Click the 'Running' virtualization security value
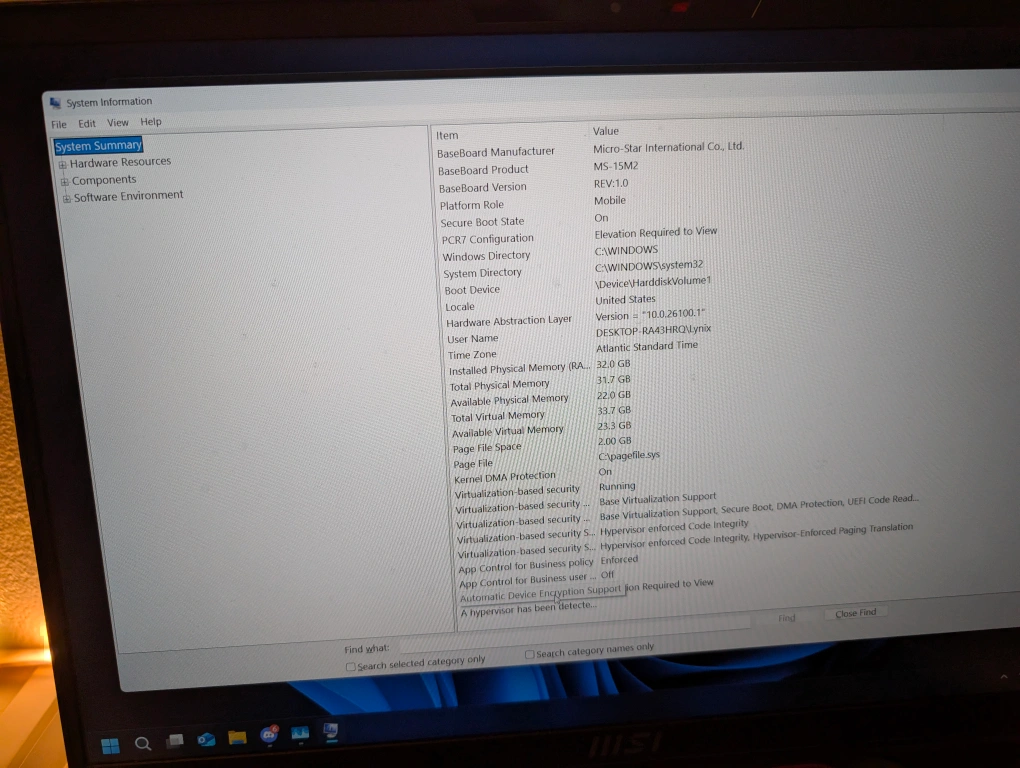Screen dimensions: 1020x768 tap(617, 486)
